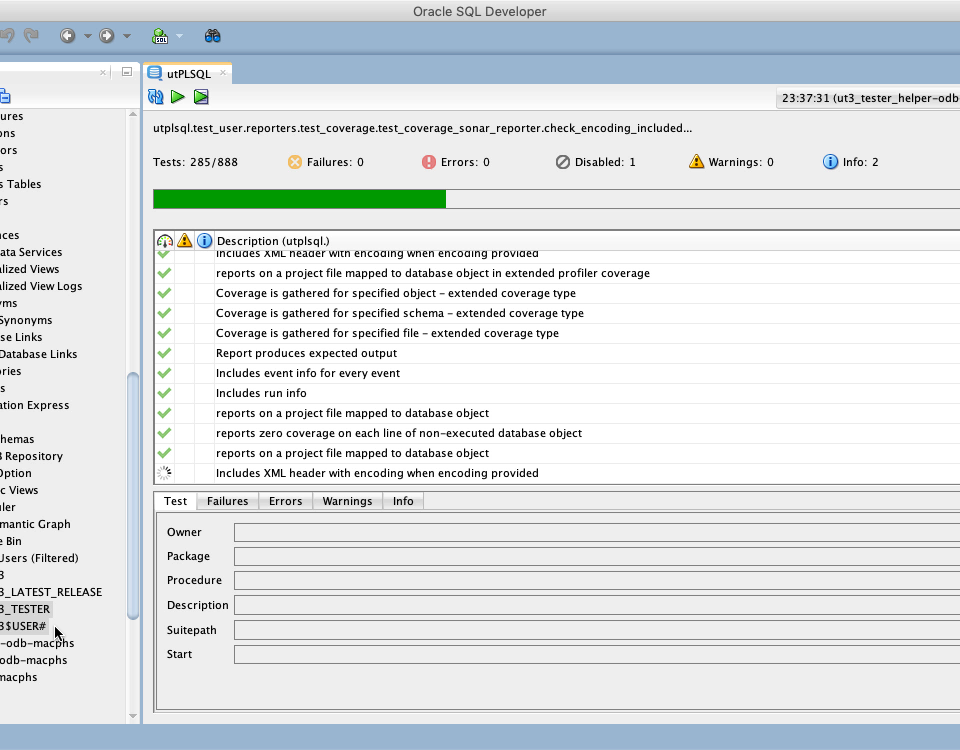Click the tree scrollbar up arrow
The height and width of the screenshot is (750, 960).
click(x=133, y=114)
